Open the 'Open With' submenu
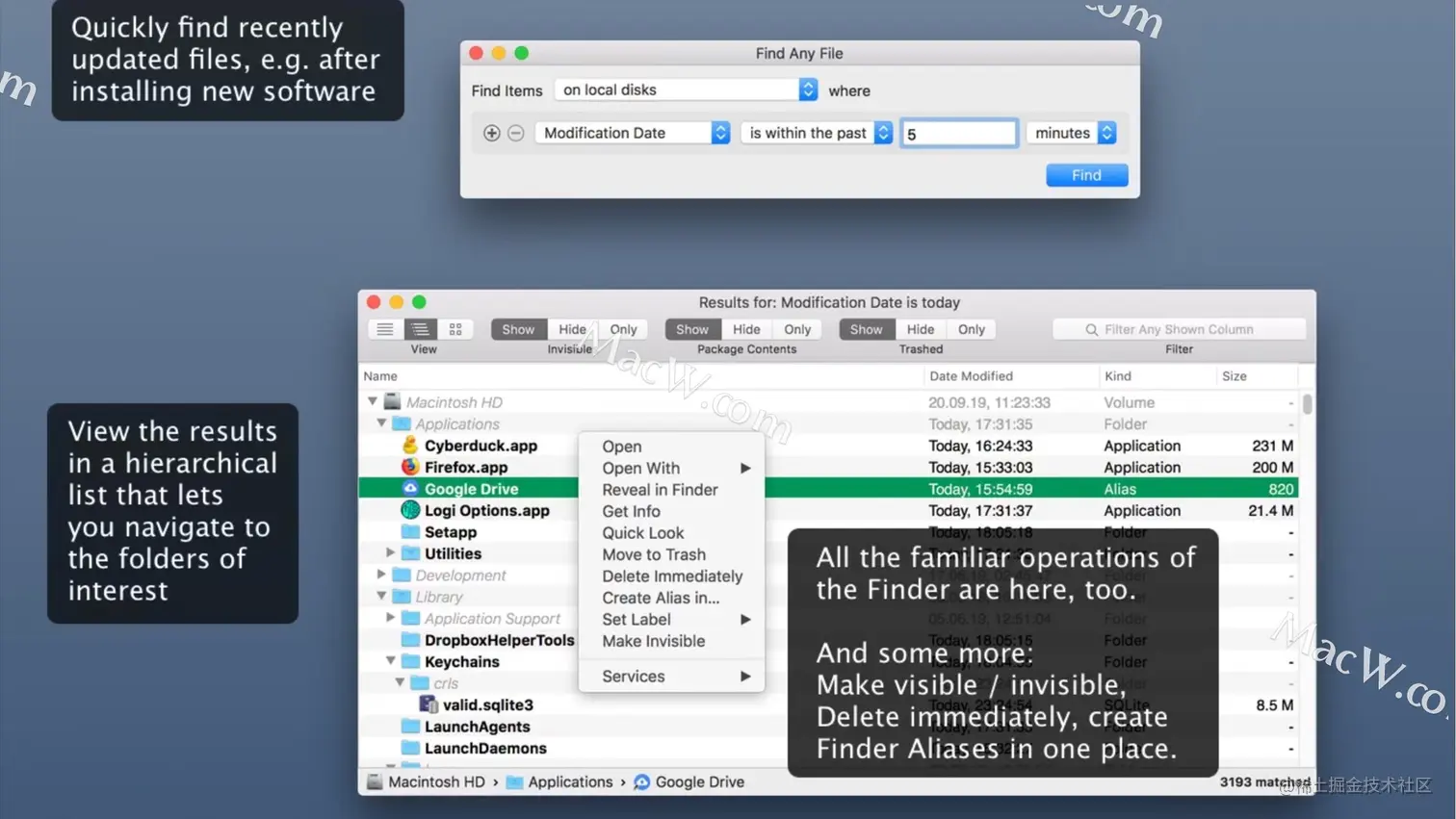 pos(671,468)
